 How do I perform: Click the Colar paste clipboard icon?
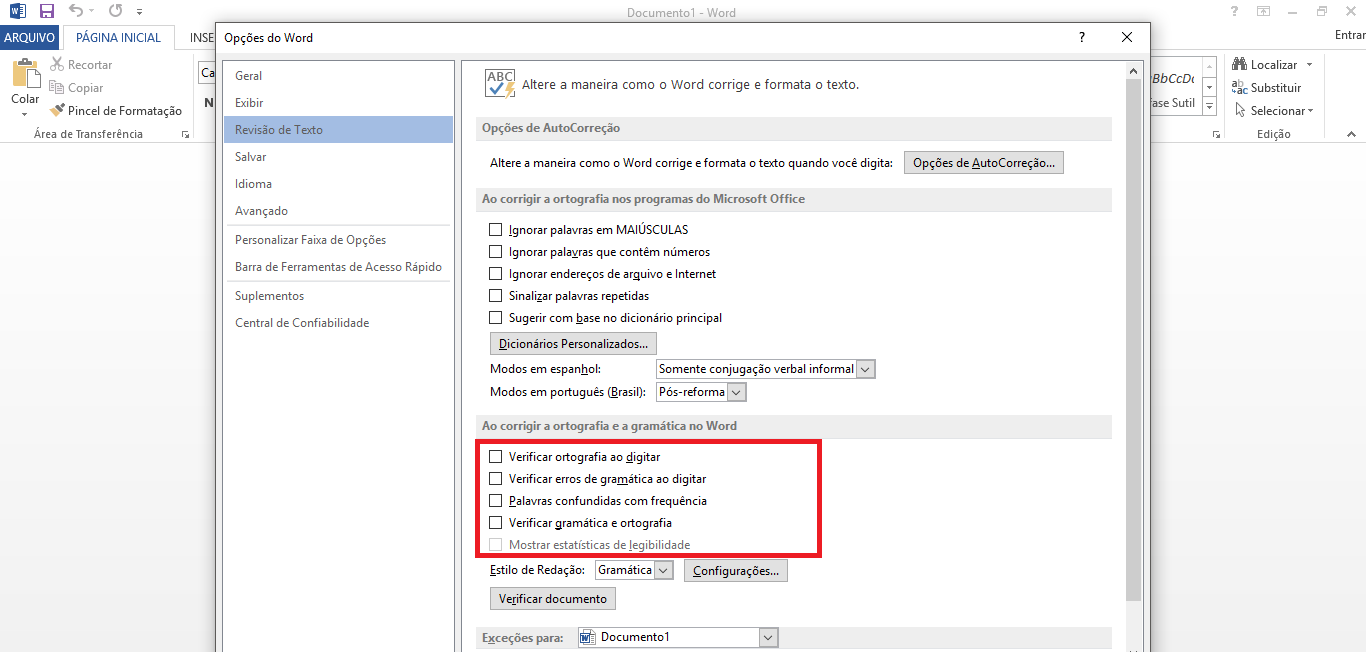[25, 75]
